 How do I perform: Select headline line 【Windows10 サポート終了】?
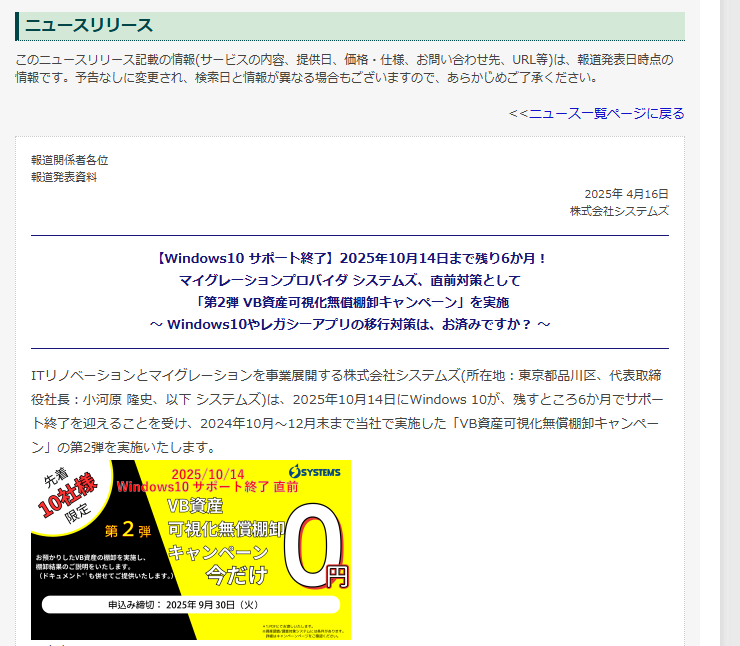350,258
